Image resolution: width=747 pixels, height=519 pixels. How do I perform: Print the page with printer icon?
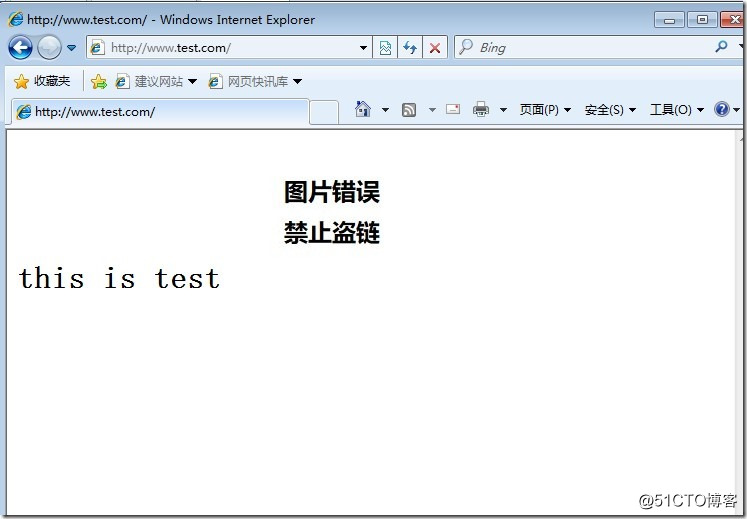(x=481, y=110)
